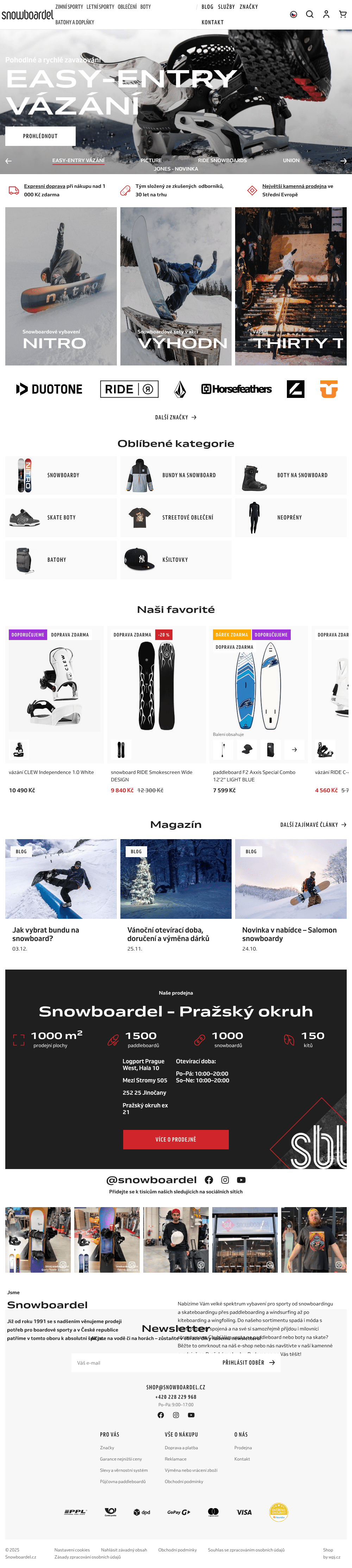352x1568 pixels.
Task: Go to previous hero slide arrow
Action: [x=8, y=161]
